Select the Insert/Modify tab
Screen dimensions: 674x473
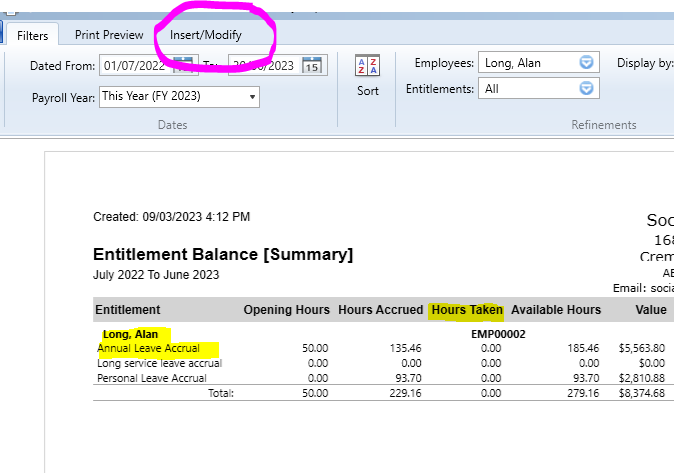pyautogui.click(x=205, y=35)
